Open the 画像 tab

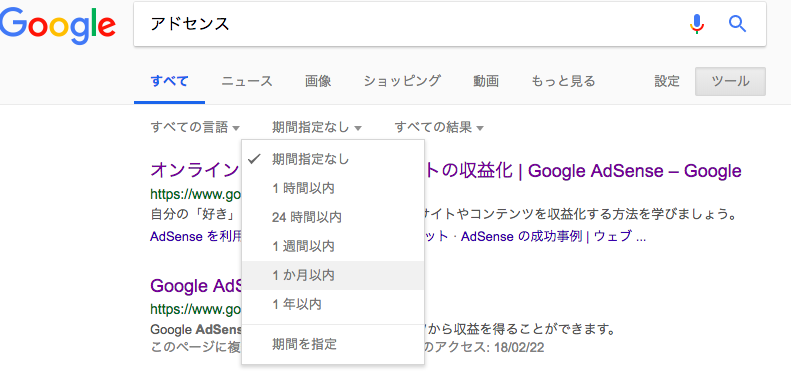318,81
